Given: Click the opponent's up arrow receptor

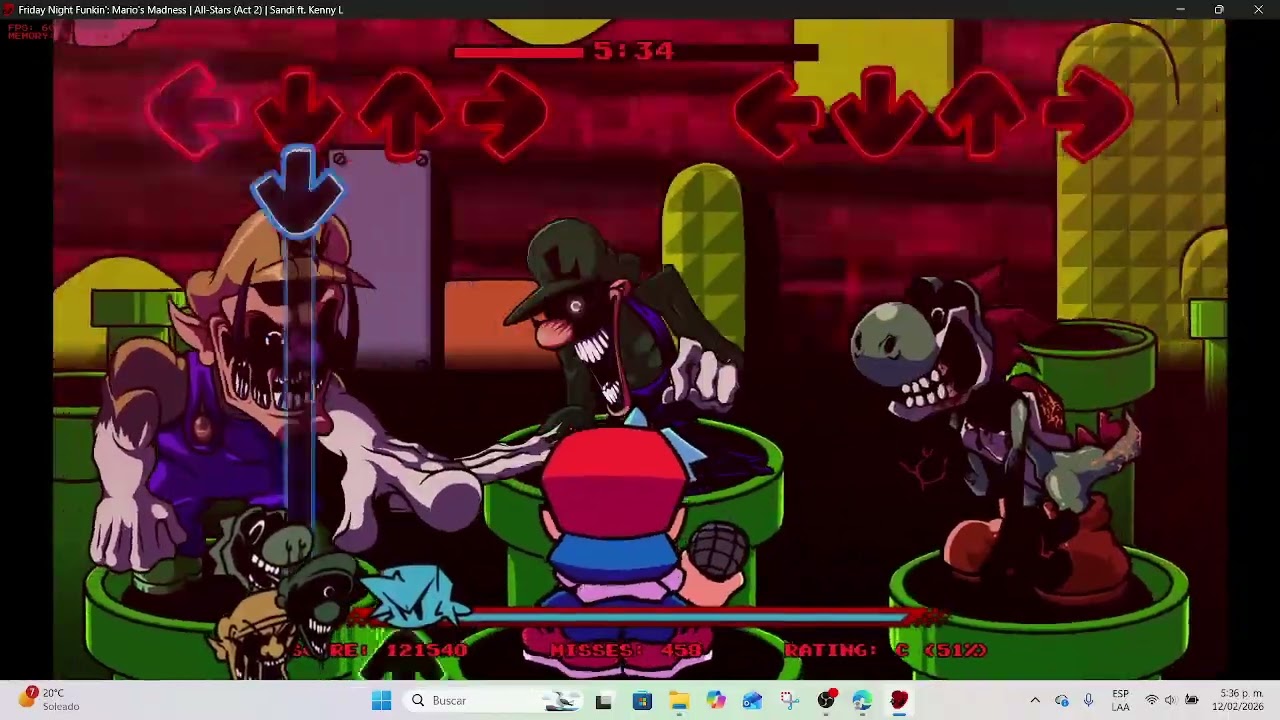Looking at the screenshot, I should (402, 112).
